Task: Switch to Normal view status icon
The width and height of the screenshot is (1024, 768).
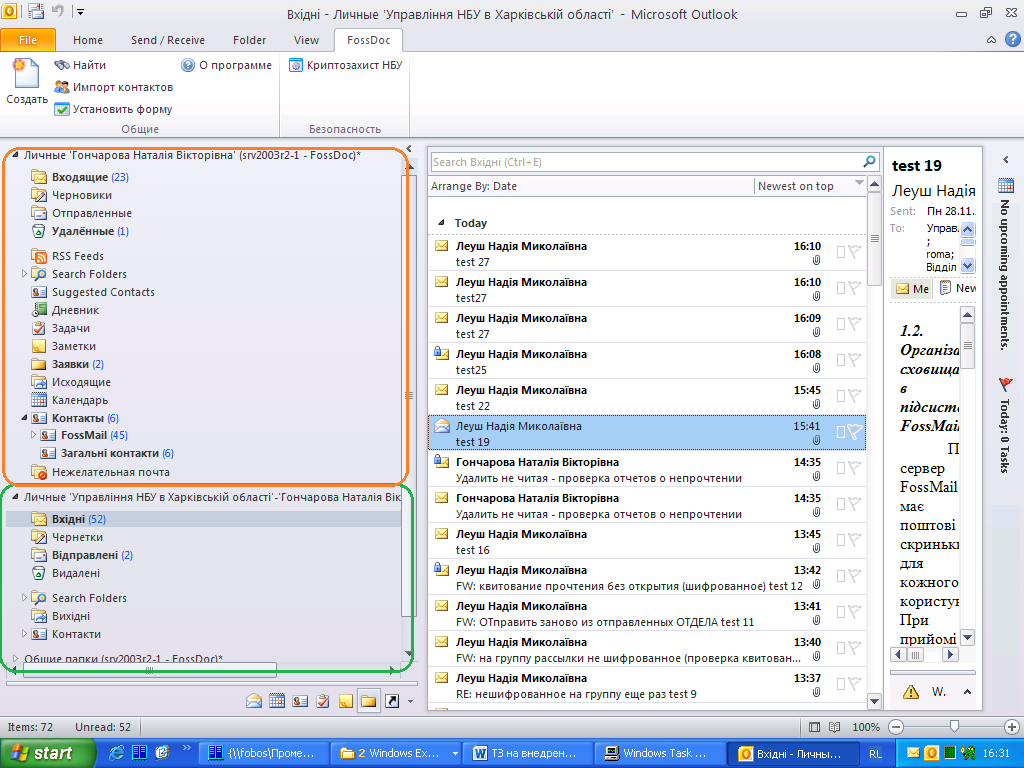Action: (x=814, y=727)
